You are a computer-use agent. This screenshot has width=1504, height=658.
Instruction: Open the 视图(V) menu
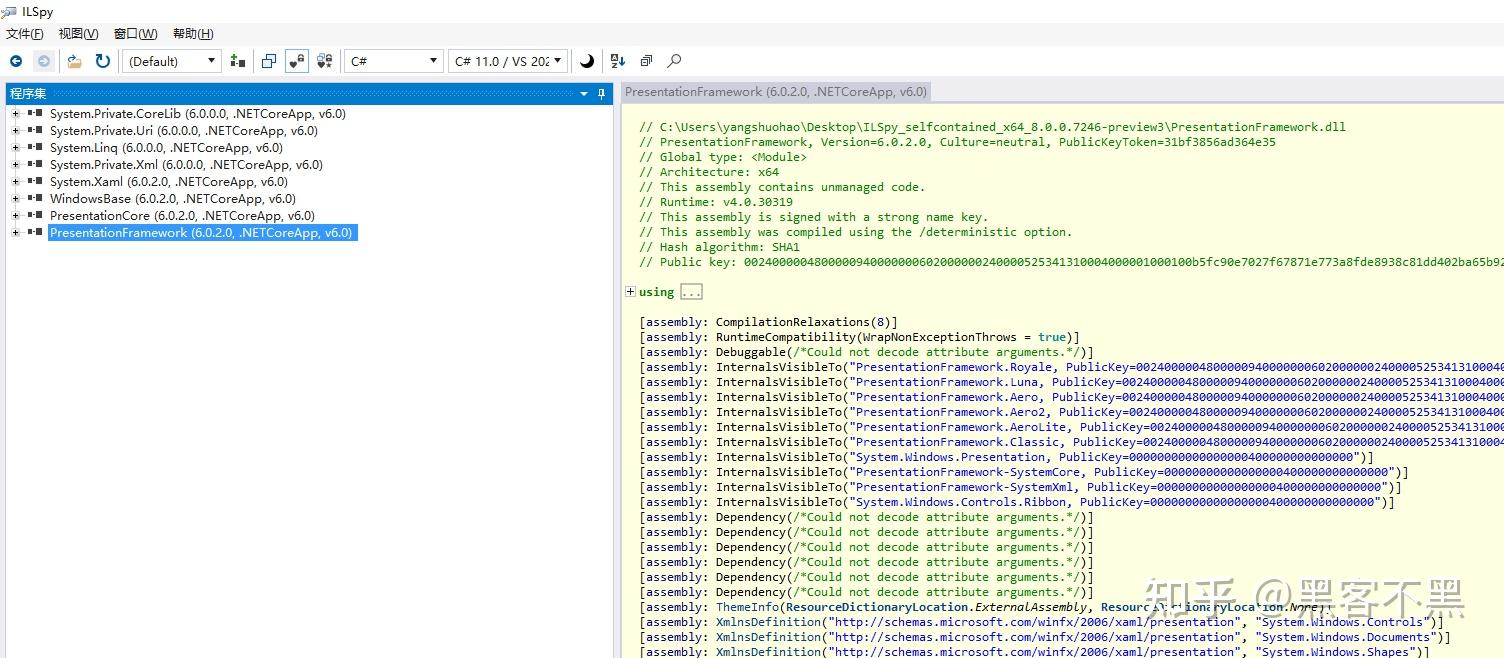pyautogui.click(x=78, y=34)
